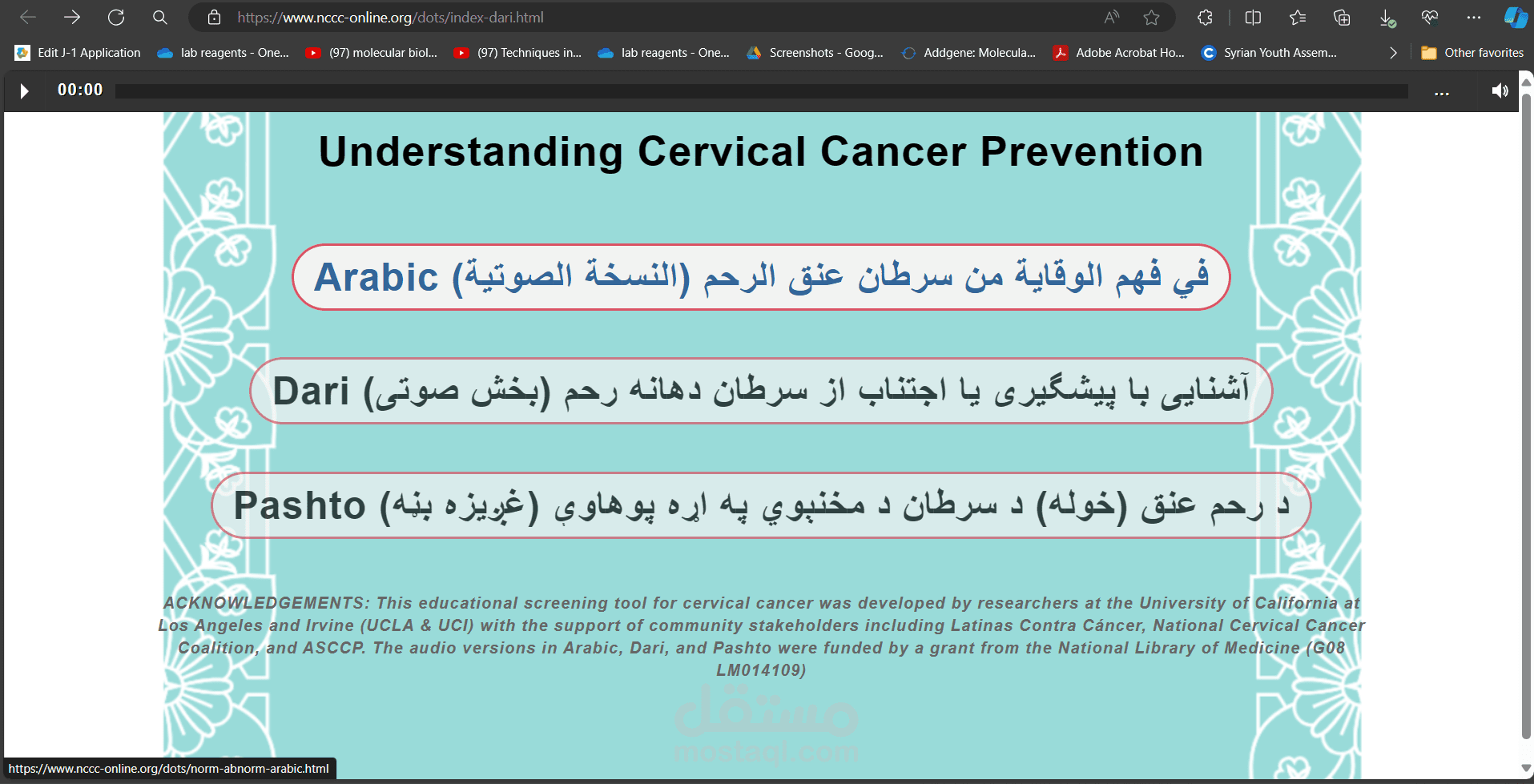
Task: Seek within the audio progress bar
Action: tap(761, 91)
